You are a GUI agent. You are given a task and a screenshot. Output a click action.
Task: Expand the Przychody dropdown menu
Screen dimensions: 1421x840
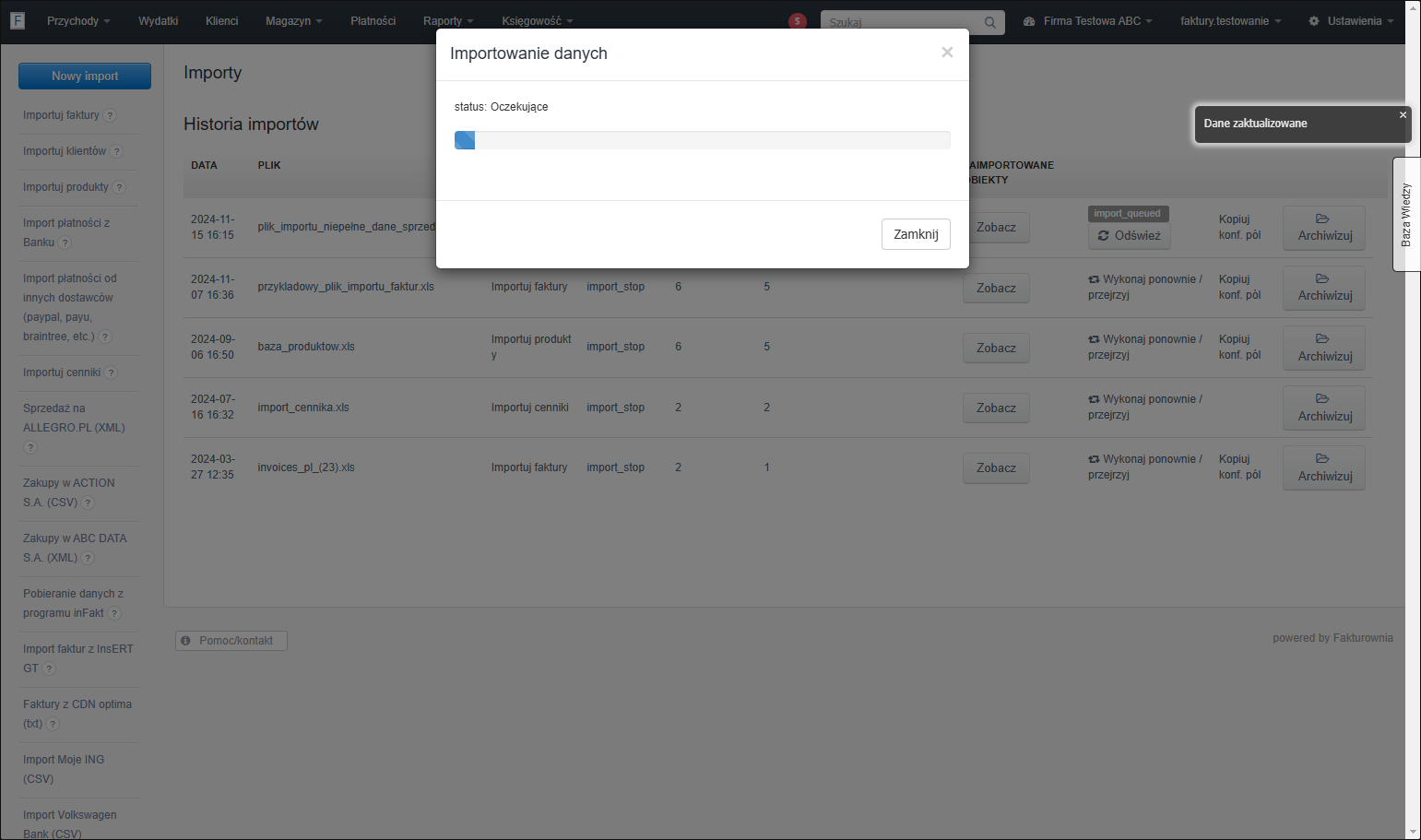click(78, 21)
